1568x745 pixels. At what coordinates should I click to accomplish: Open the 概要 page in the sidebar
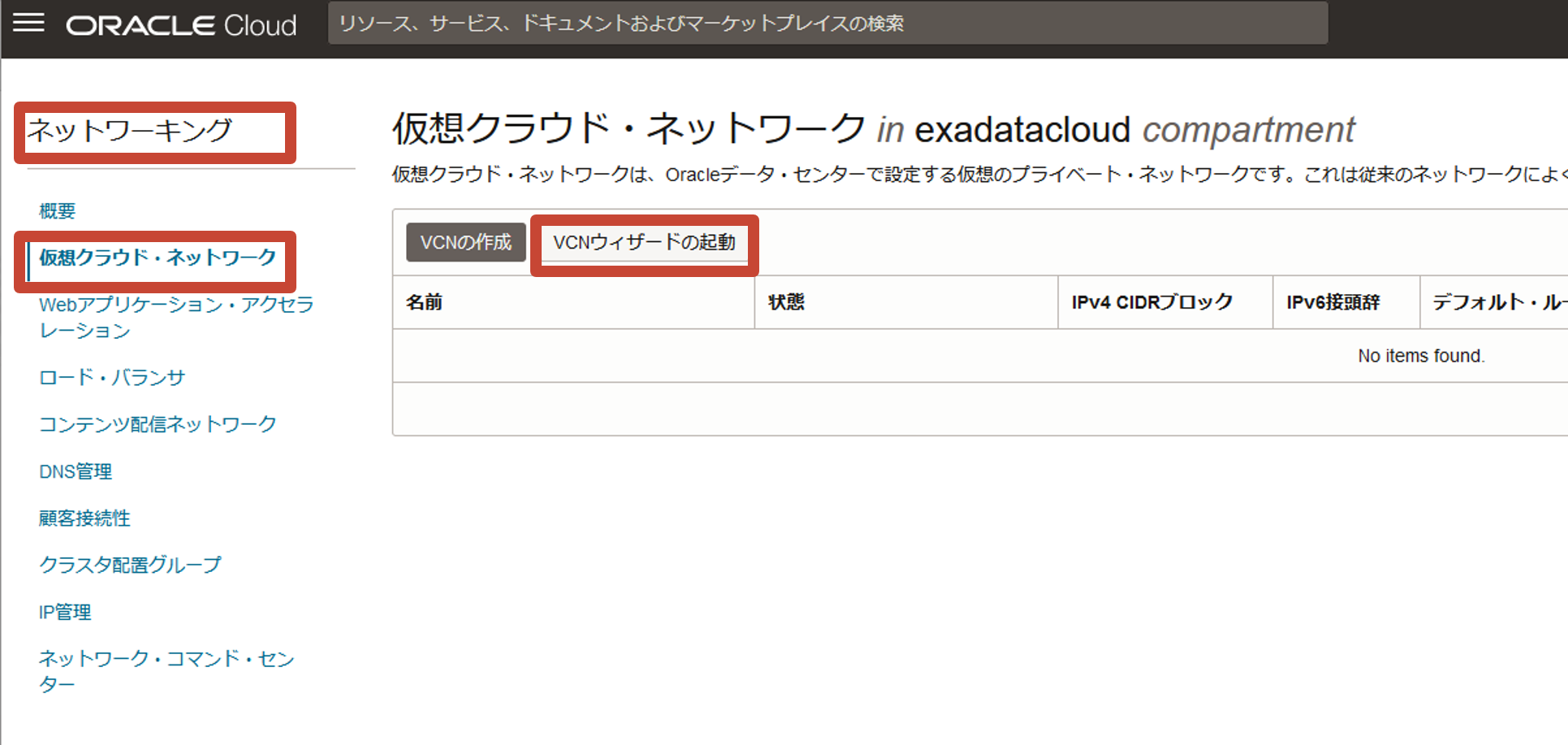57,211
